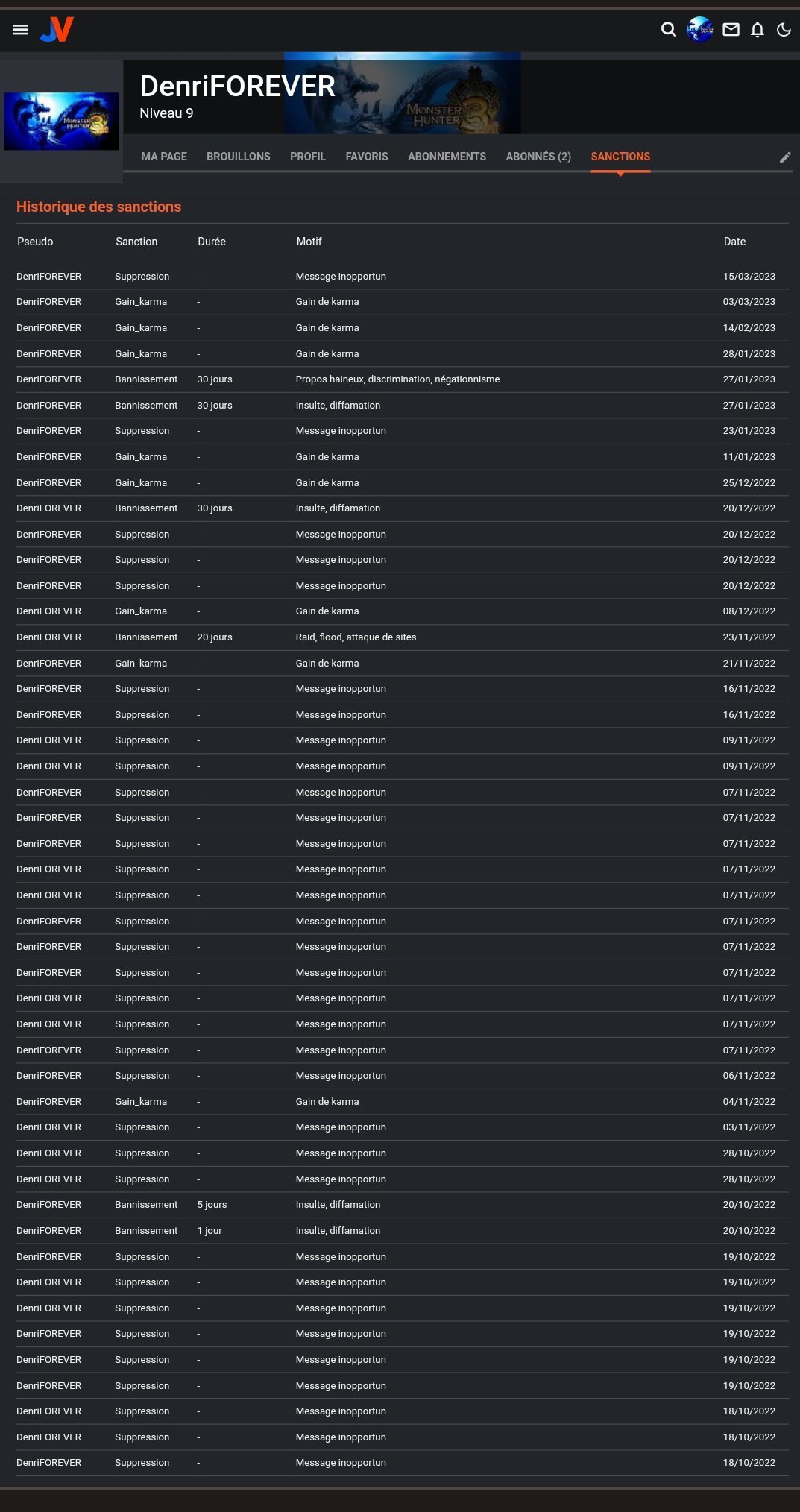Screen dimensions: 800x1512
Task: Click the Motif column header
Action: (309, 242)
